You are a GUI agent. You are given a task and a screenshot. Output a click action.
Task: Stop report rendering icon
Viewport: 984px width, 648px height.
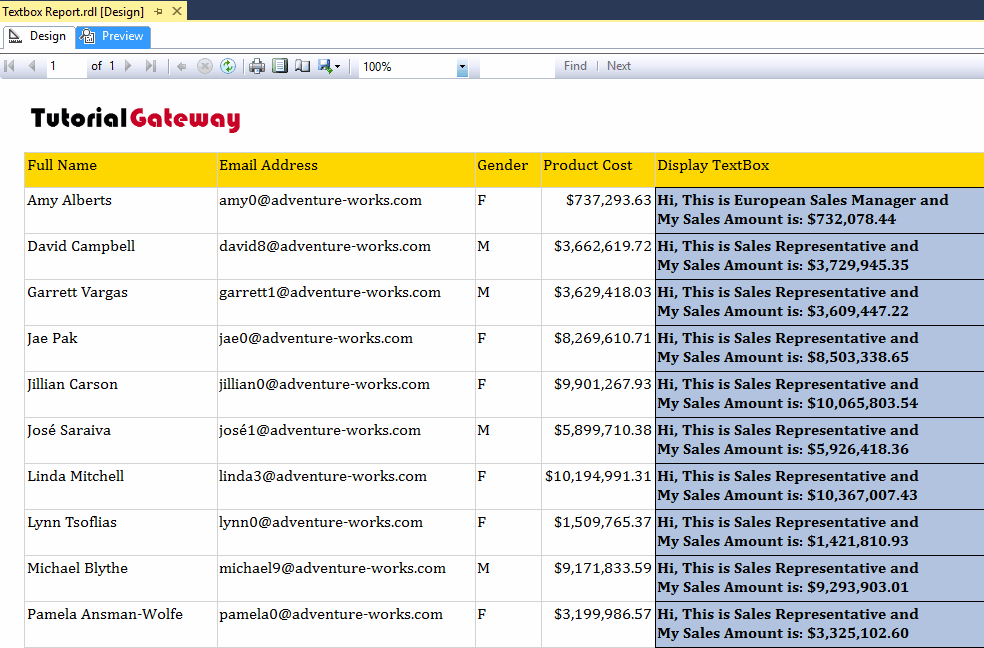point(205,66)
